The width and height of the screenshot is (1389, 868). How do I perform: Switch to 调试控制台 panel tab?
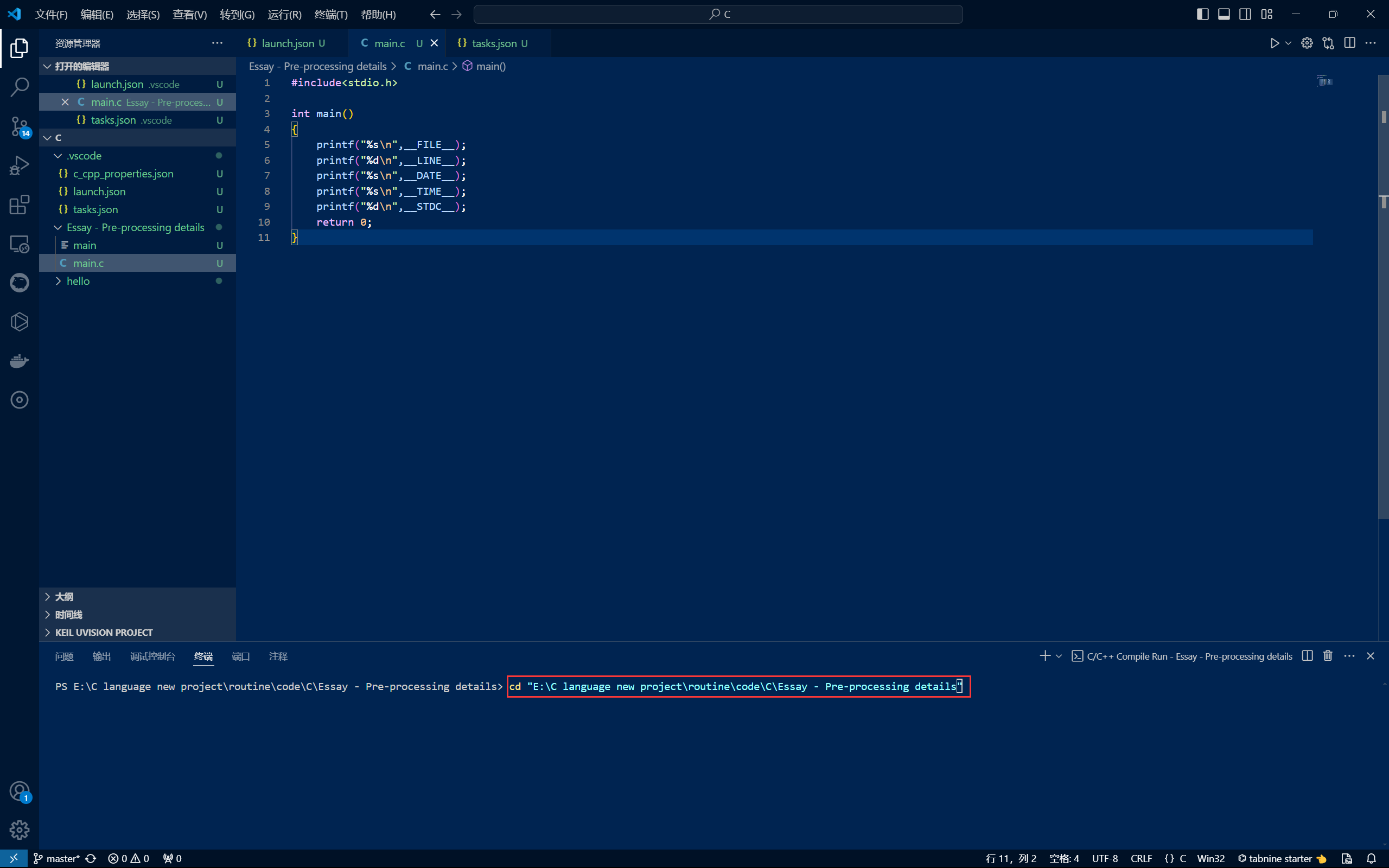tap(152, 656)
